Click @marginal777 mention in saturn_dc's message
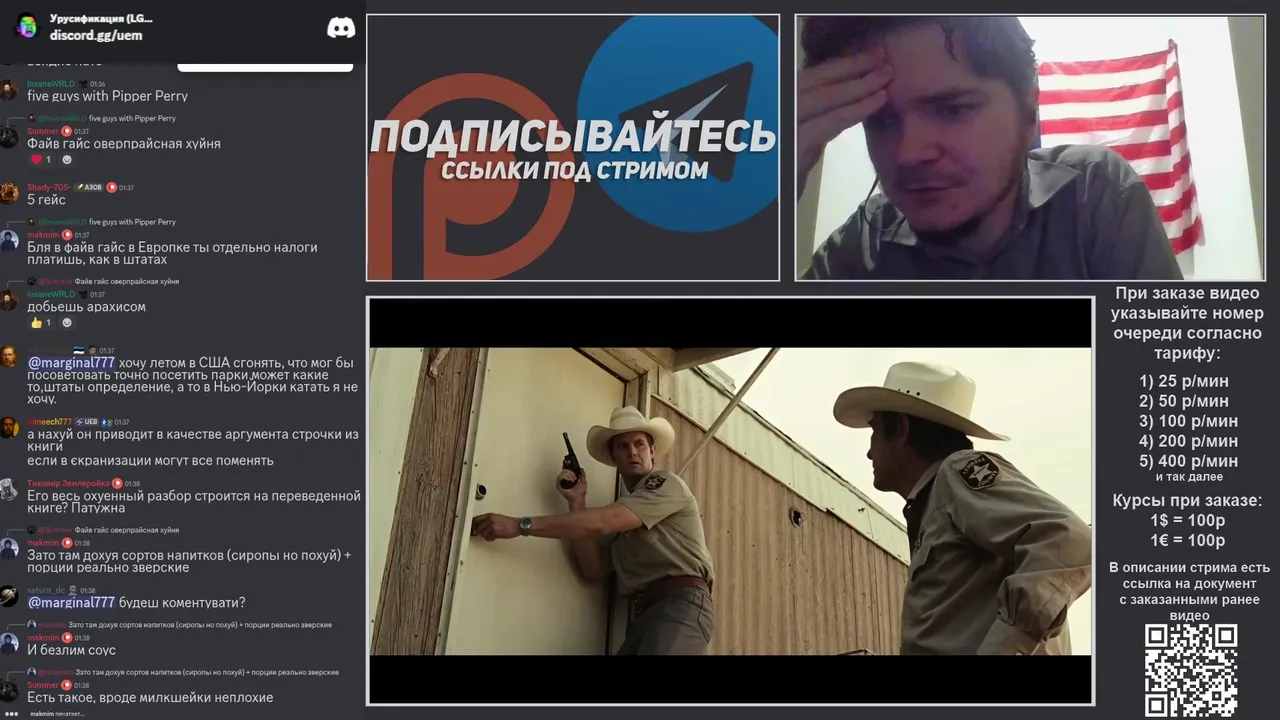 coord(71,602)
